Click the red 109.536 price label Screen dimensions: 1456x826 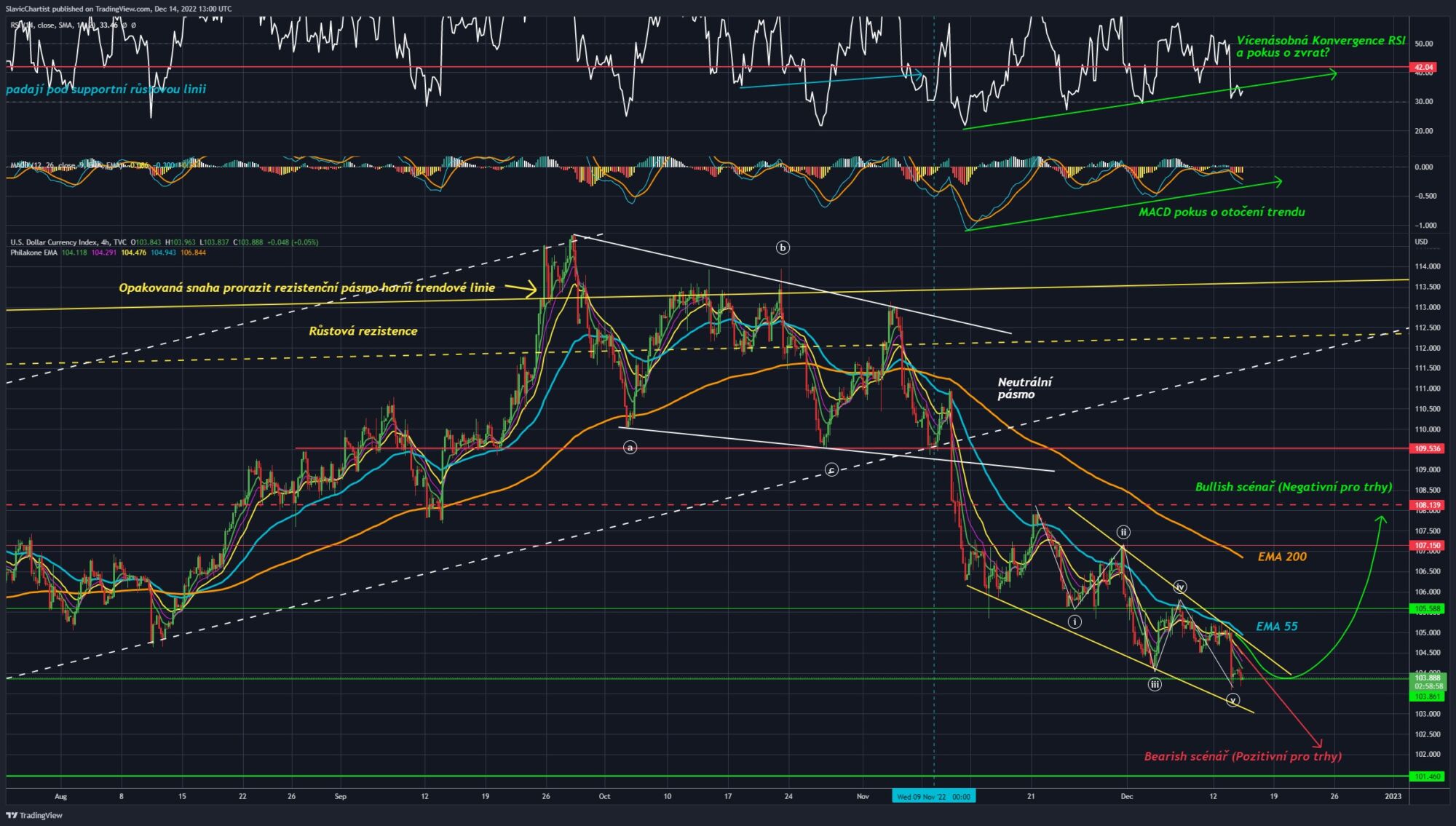click(x=1428, y=448)
